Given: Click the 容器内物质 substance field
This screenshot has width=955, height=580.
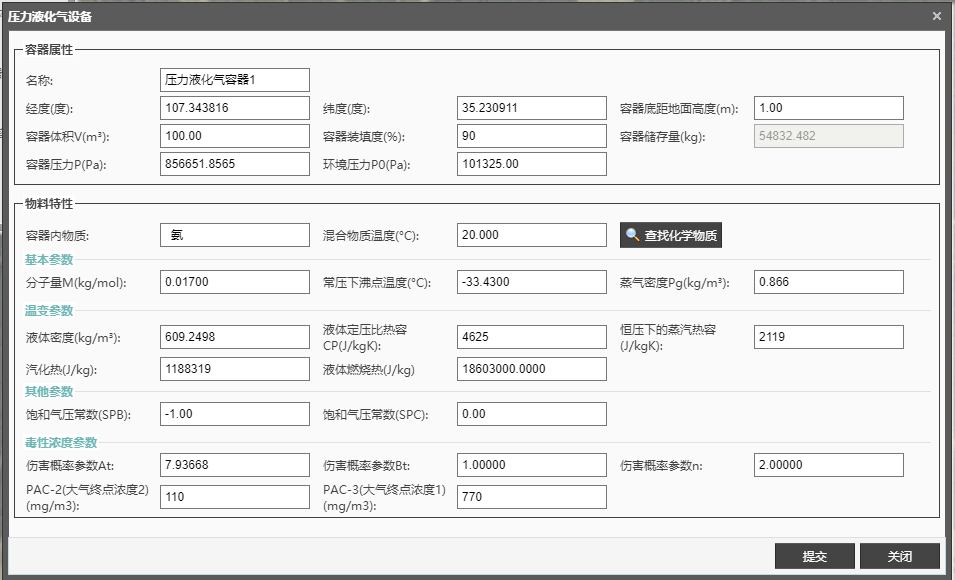Looking at the screenshot, I should [235, 235].
